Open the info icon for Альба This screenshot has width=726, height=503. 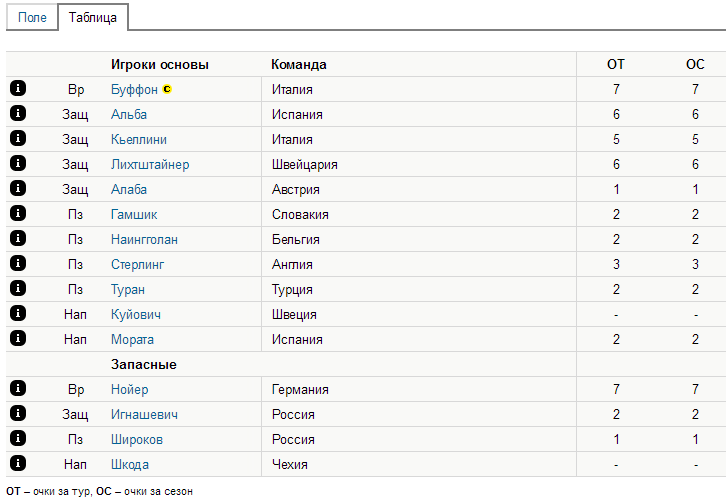[x=17, y=114]
